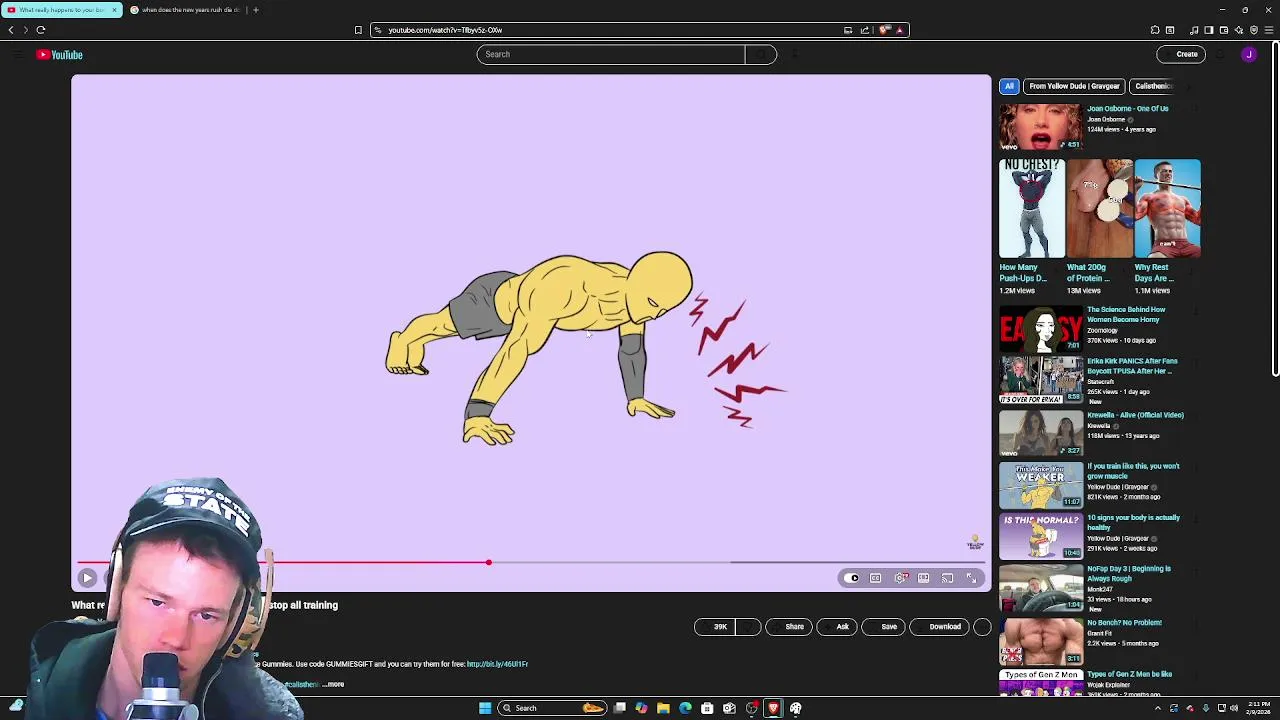
Task: Open a new browser tab
Action: click(255, 10)
